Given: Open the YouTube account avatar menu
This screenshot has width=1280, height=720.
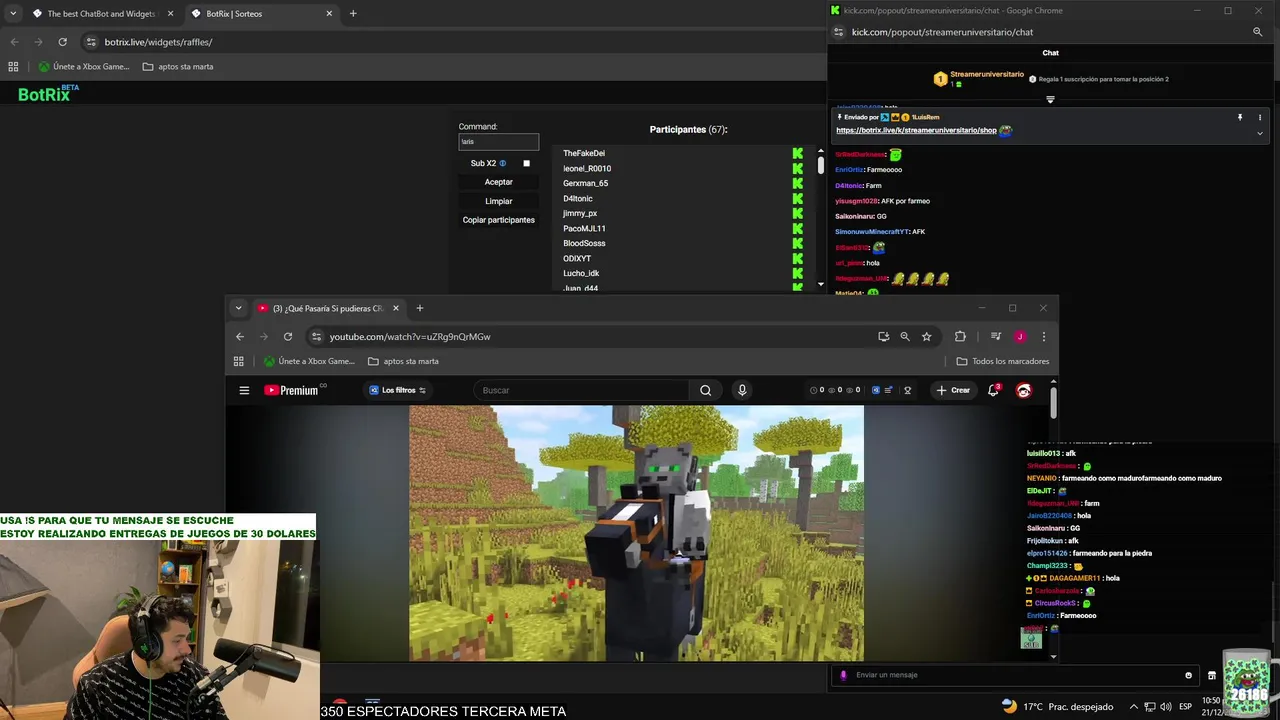Looking at the screenshot, I should 1024,390.
